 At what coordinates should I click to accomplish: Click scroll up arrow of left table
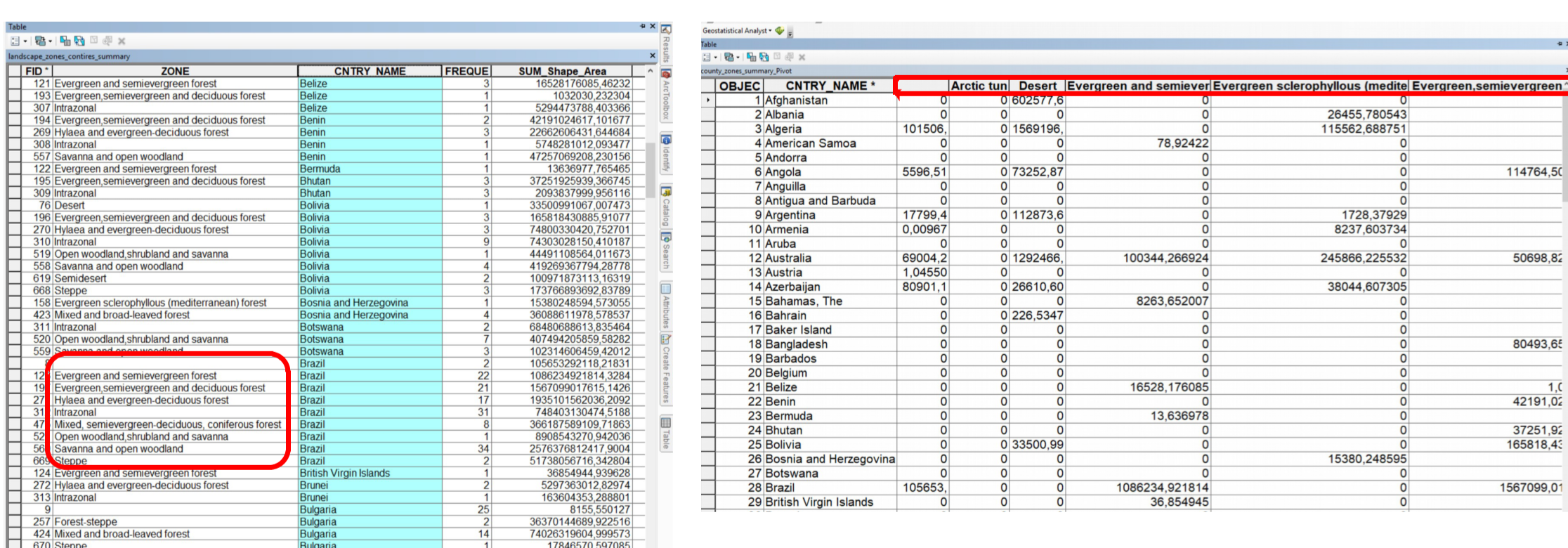coord(650,71)
